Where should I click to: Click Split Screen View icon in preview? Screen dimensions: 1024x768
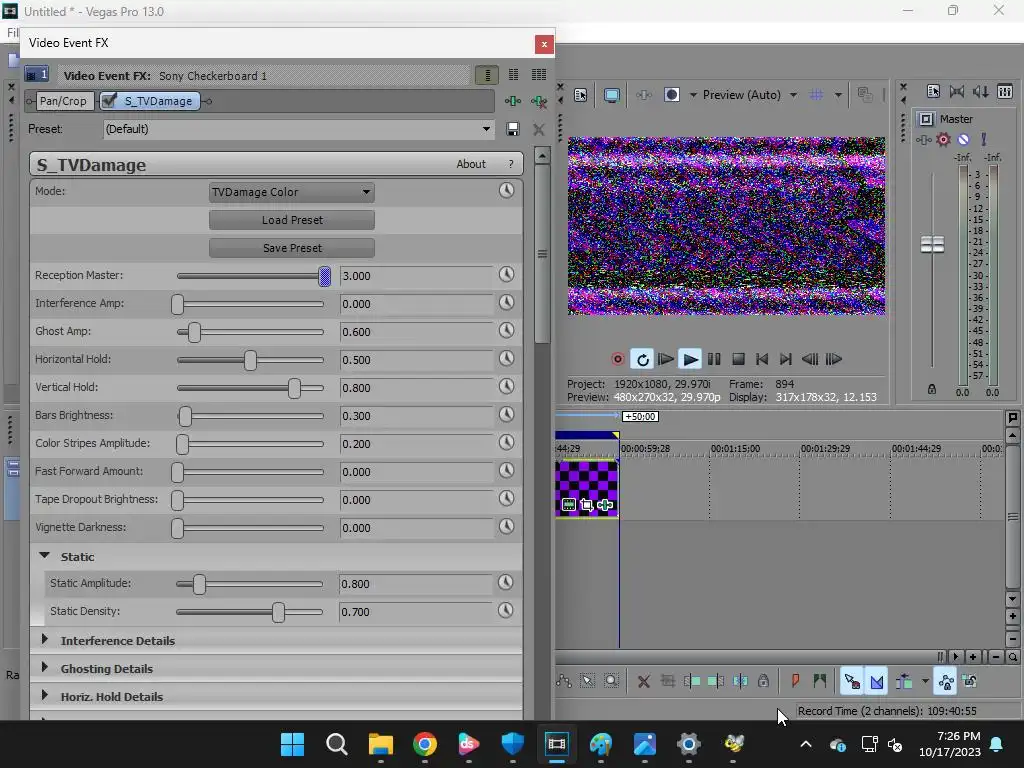pos(671,95)
